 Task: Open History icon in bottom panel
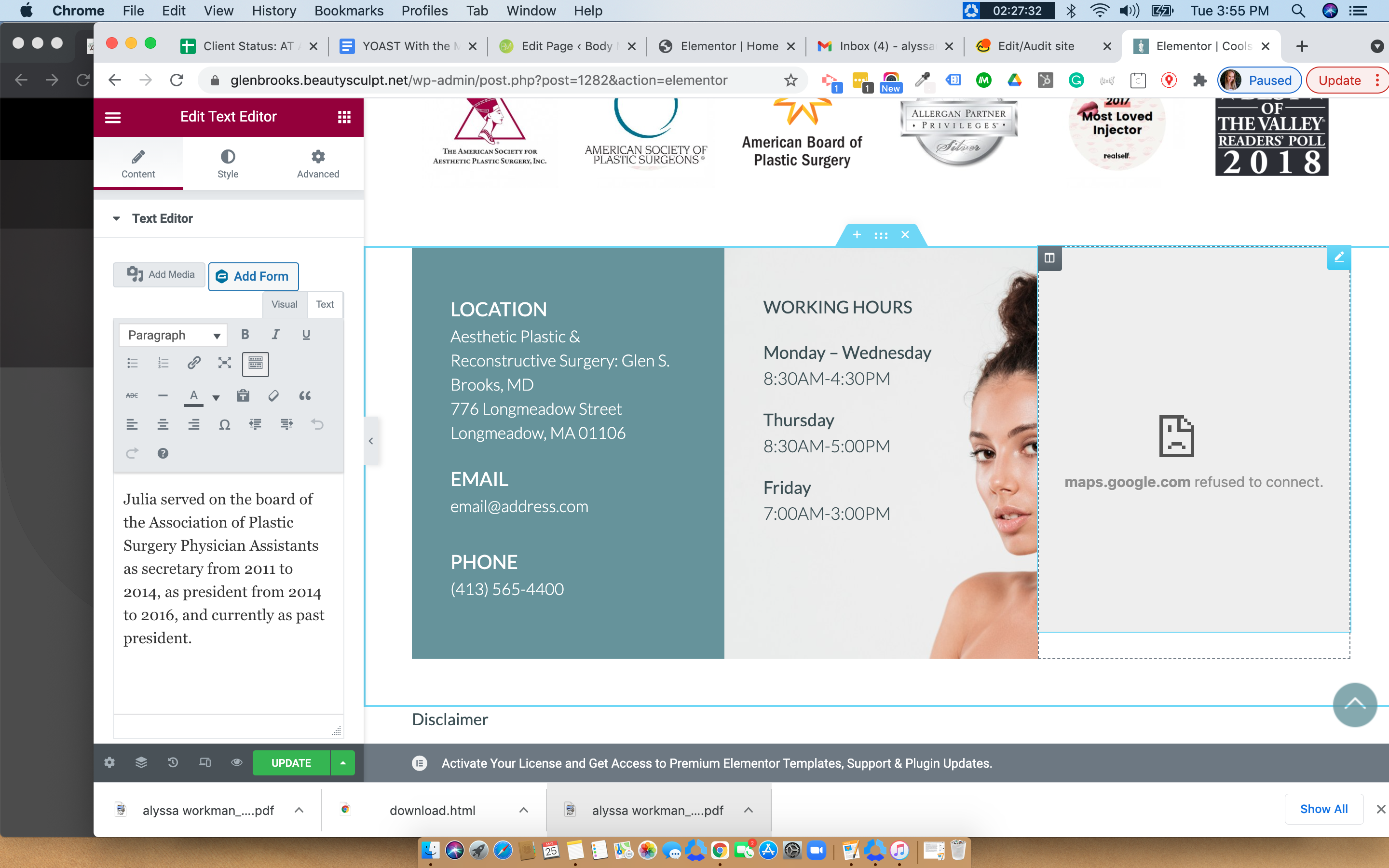pos(173,762)
